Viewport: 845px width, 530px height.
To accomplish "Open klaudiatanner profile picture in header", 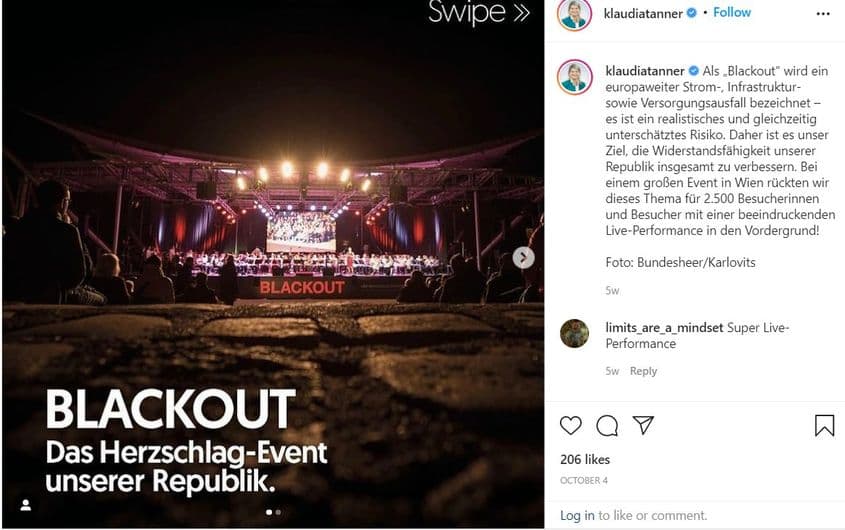I will pos(574,14).
